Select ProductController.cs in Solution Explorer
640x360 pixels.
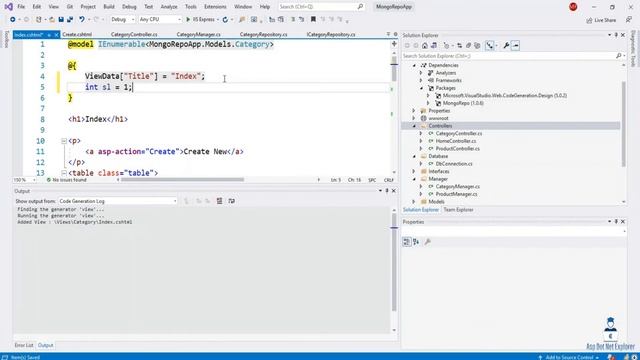coord(458,149)
